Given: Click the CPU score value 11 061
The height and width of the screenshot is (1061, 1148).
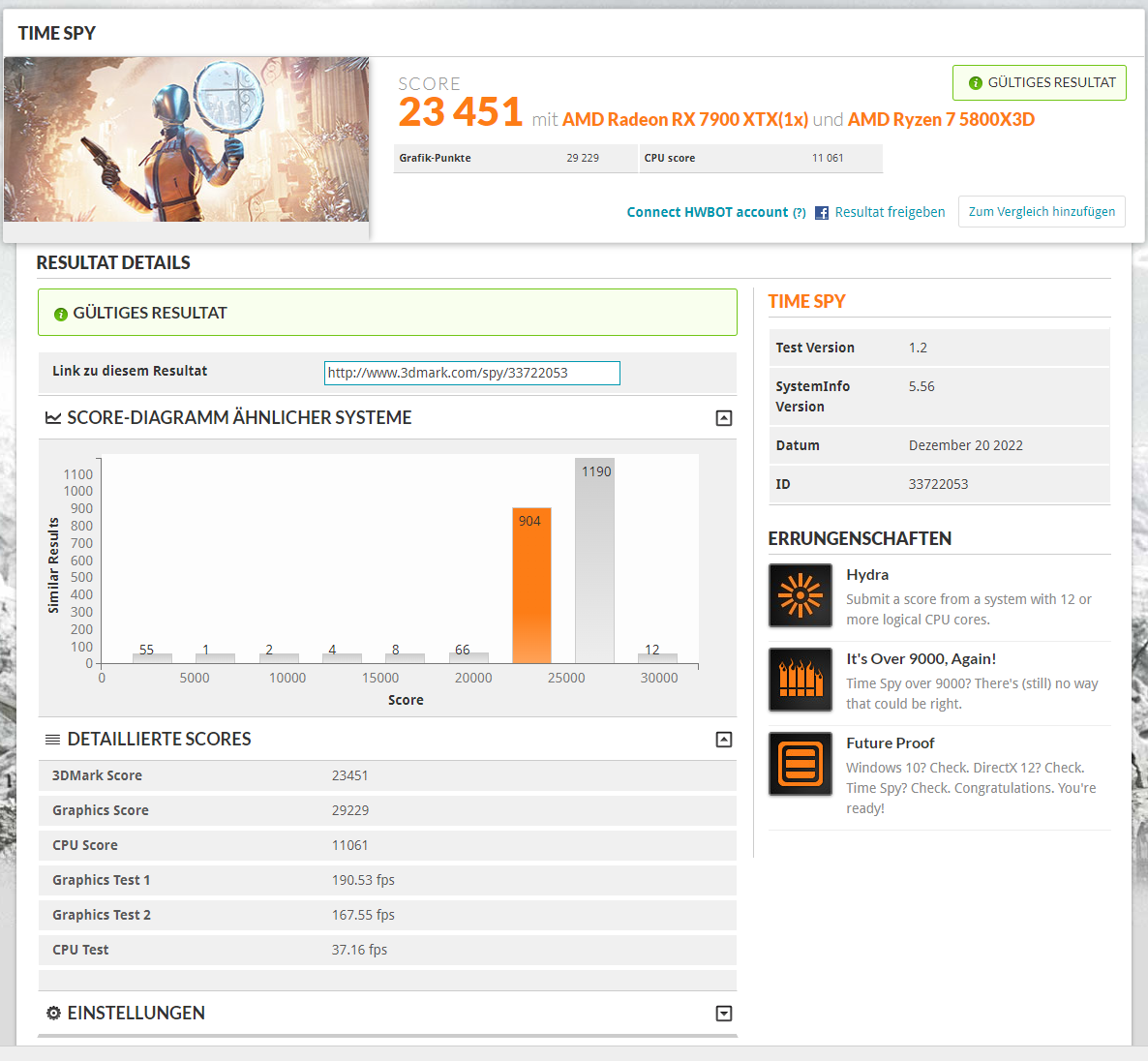Looking at the screenshot, I should point(828,158).
